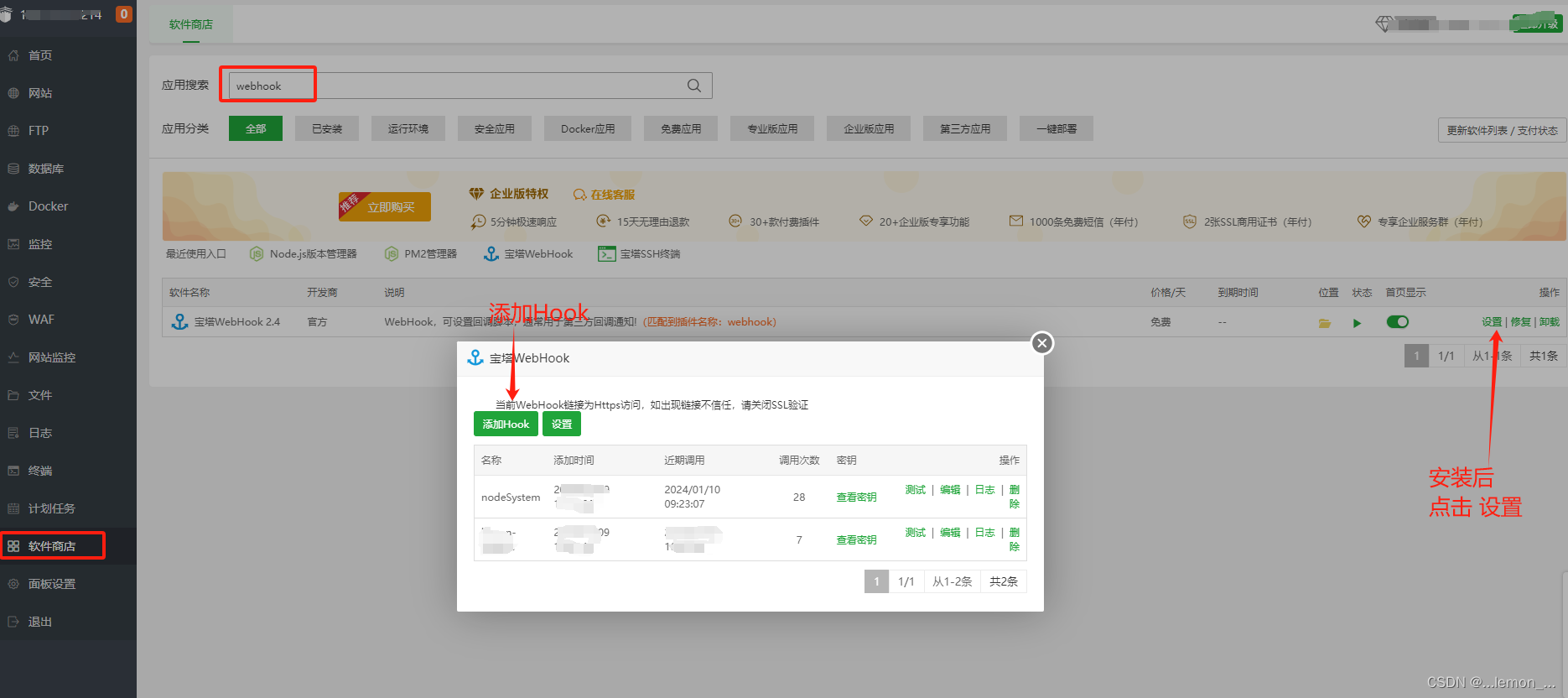1568x698 pixels.
Task: Click 日志 in the hook row called 7 times
Action: 984,533
